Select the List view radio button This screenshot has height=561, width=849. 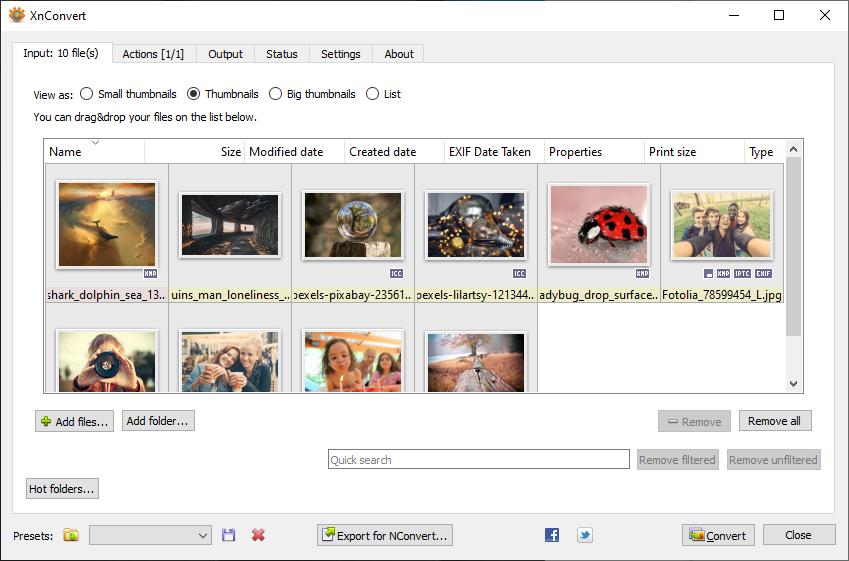point(373,94)
